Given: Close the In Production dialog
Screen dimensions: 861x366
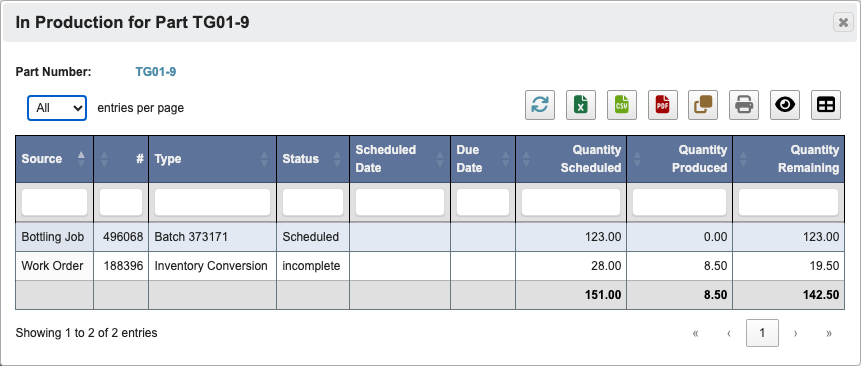Looking at the screenshot, I should pyautogui.click(x=843, y=22).
